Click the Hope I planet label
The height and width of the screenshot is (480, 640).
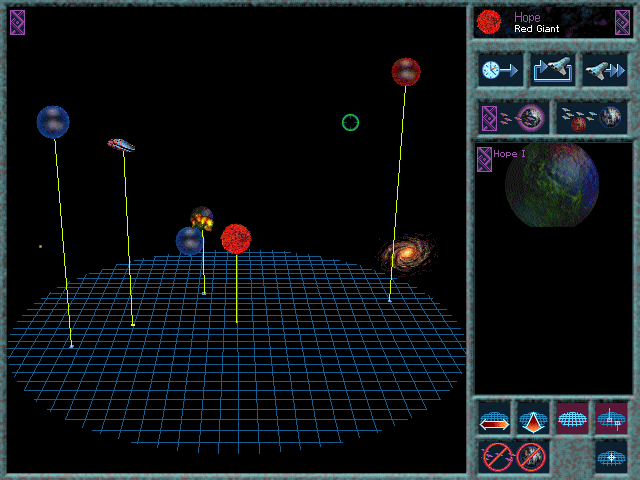509,153
